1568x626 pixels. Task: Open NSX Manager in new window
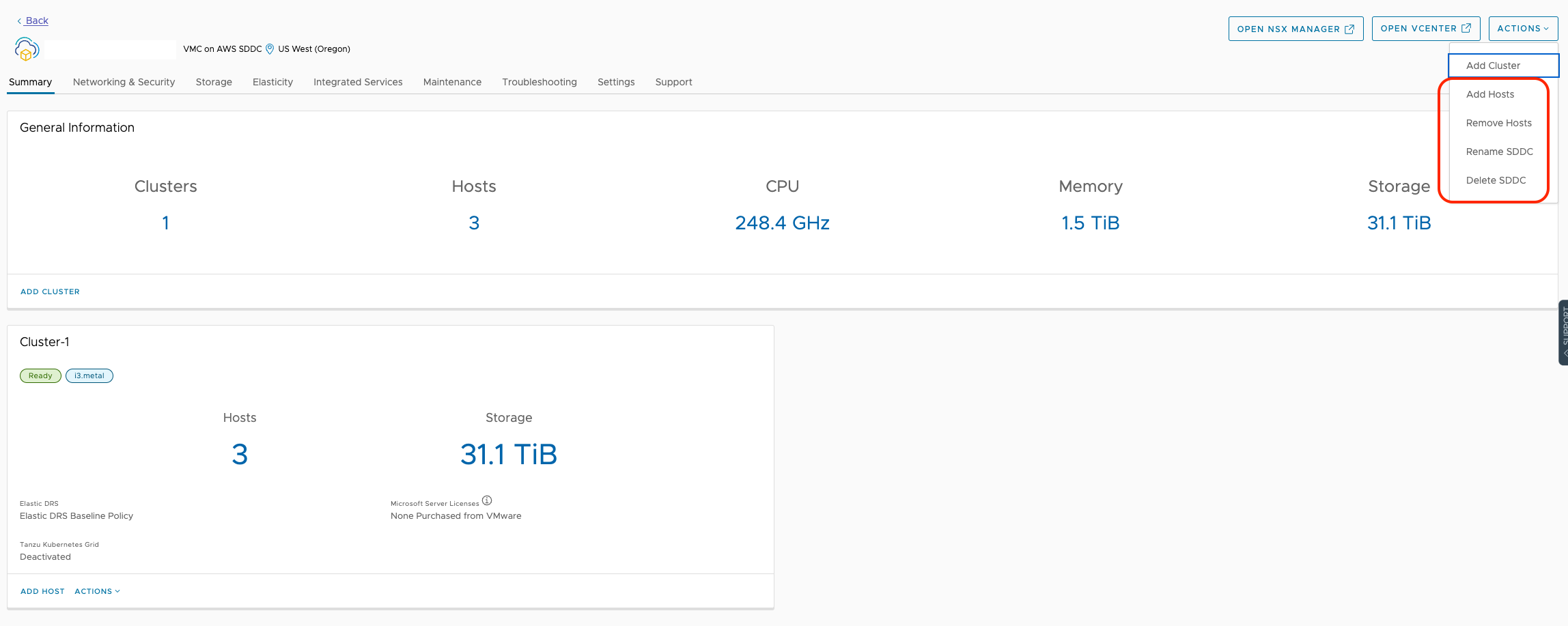pyautogui.click(x=1296, y=29)
